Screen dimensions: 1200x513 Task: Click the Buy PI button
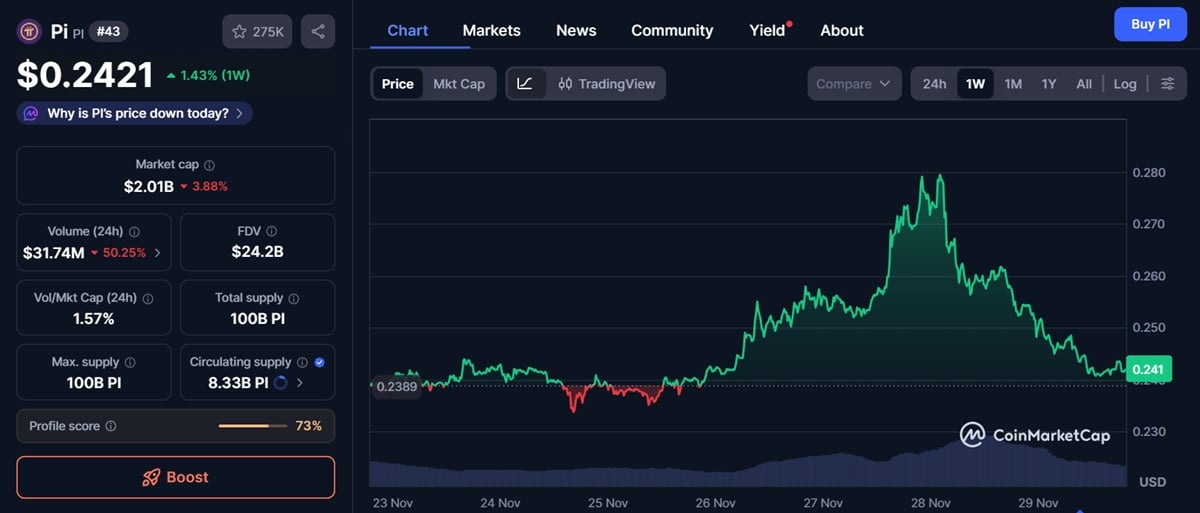pos(1150,24)
